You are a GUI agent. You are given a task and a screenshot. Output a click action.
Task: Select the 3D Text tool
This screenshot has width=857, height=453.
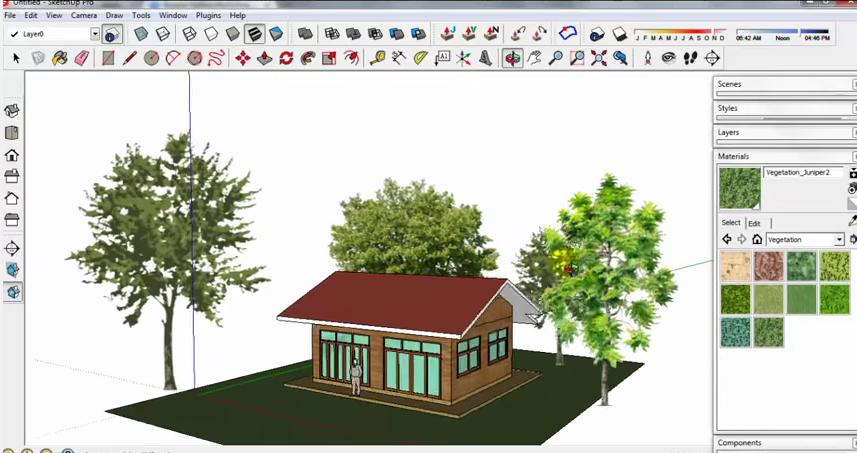coord(485,58)
